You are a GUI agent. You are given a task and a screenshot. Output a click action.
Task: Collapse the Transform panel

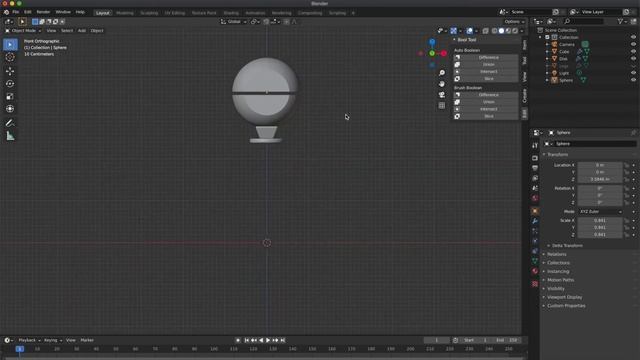[557, 155]
